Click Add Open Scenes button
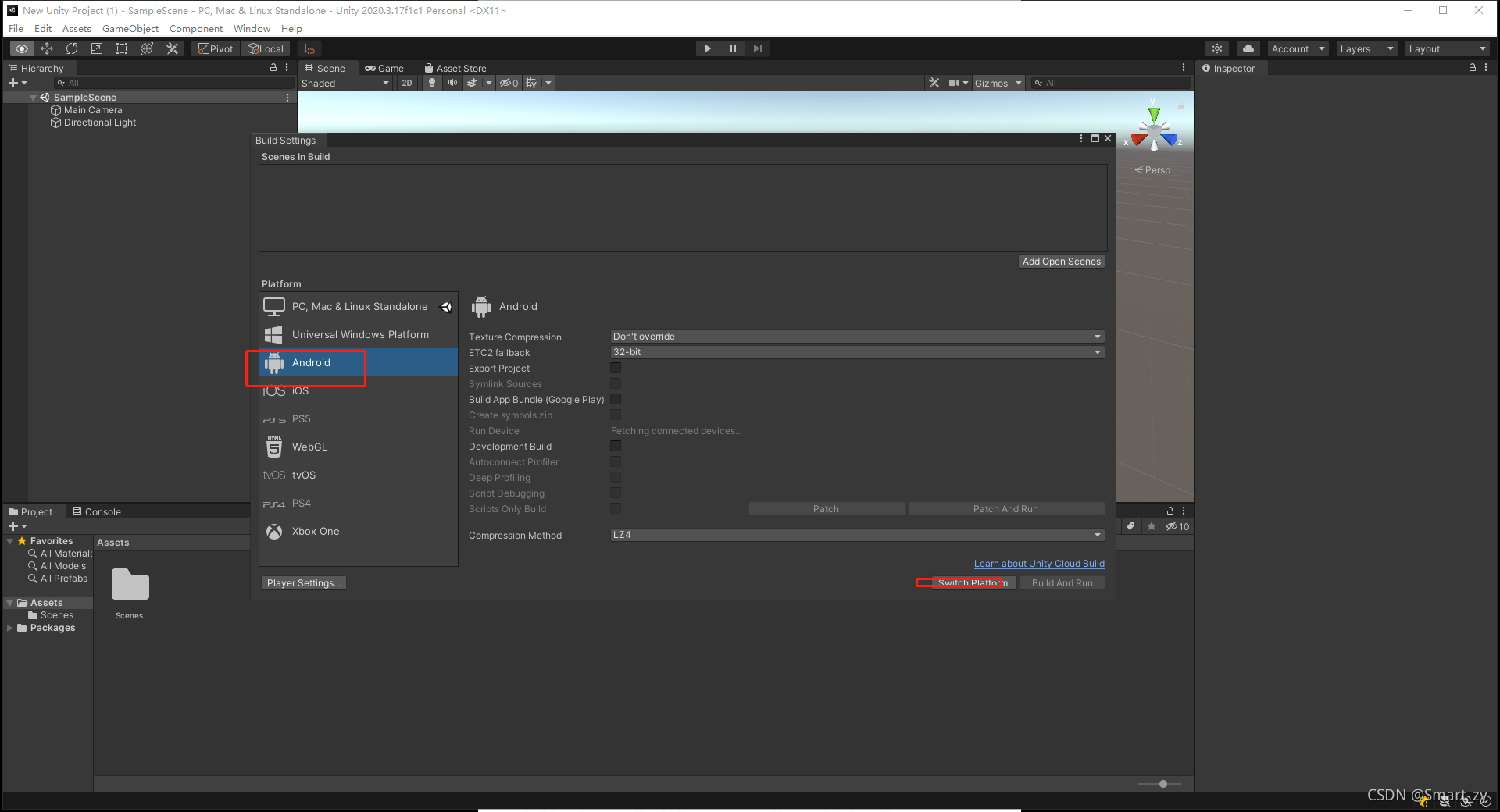The width and height of the screenshot is (1500, 812). point(1061,262)
